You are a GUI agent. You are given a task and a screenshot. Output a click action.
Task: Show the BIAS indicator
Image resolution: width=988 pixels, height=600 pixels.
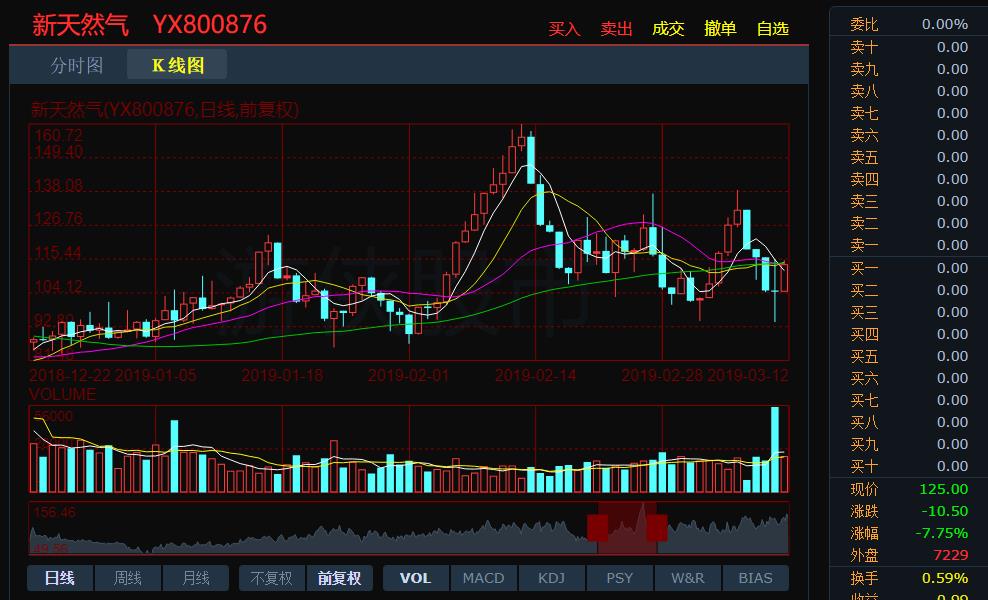click(x=755, y=578)
